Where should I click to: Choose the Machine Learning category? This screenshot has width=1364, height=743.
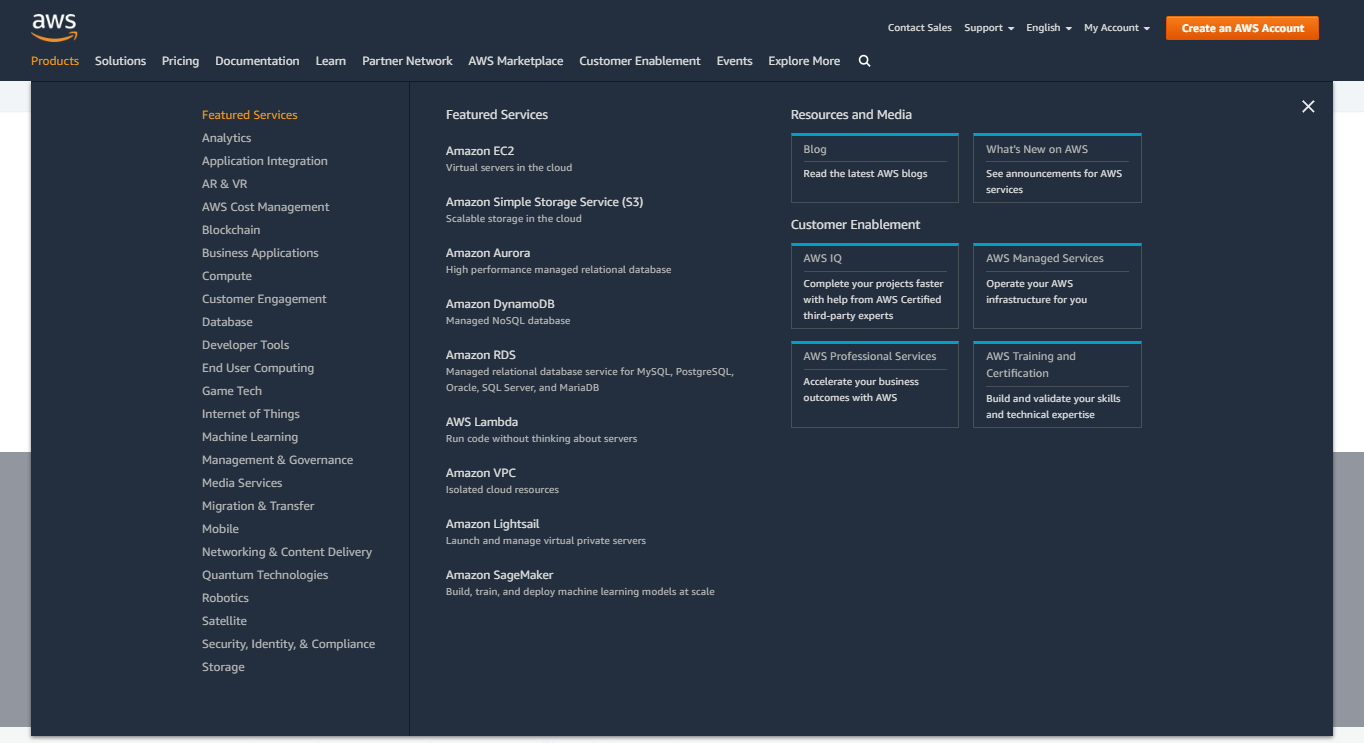250,437
